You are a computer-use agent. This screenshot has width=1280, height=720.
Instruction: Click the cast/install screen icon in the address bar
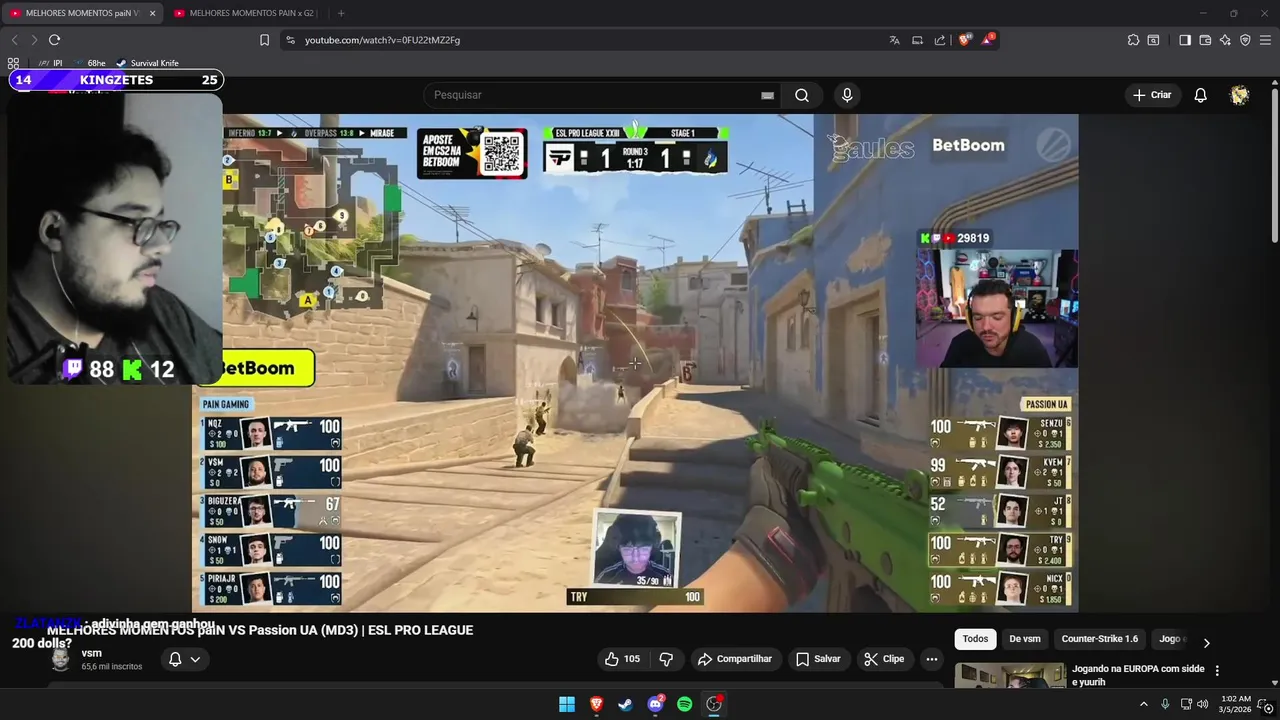click(x=917, y=40)
